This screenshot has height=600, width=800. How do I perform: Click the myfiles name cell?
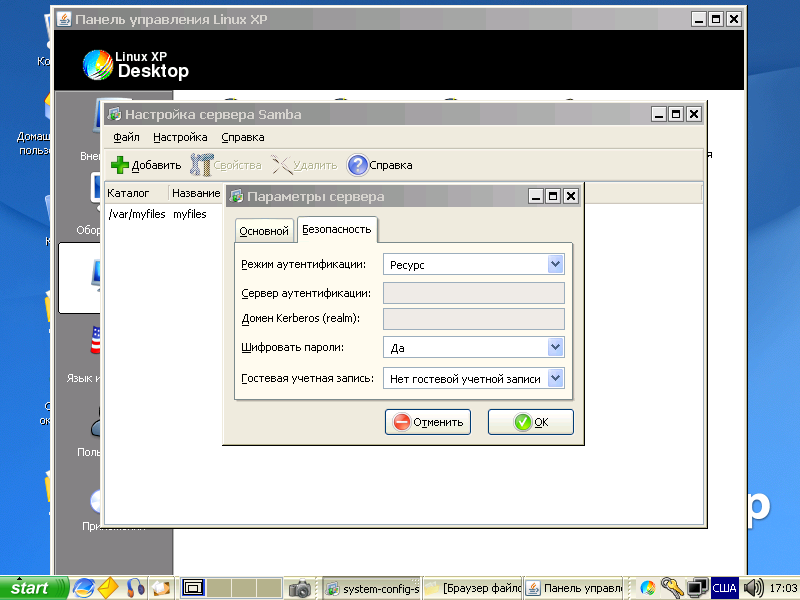pyautogui.click(x=190, y=214)
